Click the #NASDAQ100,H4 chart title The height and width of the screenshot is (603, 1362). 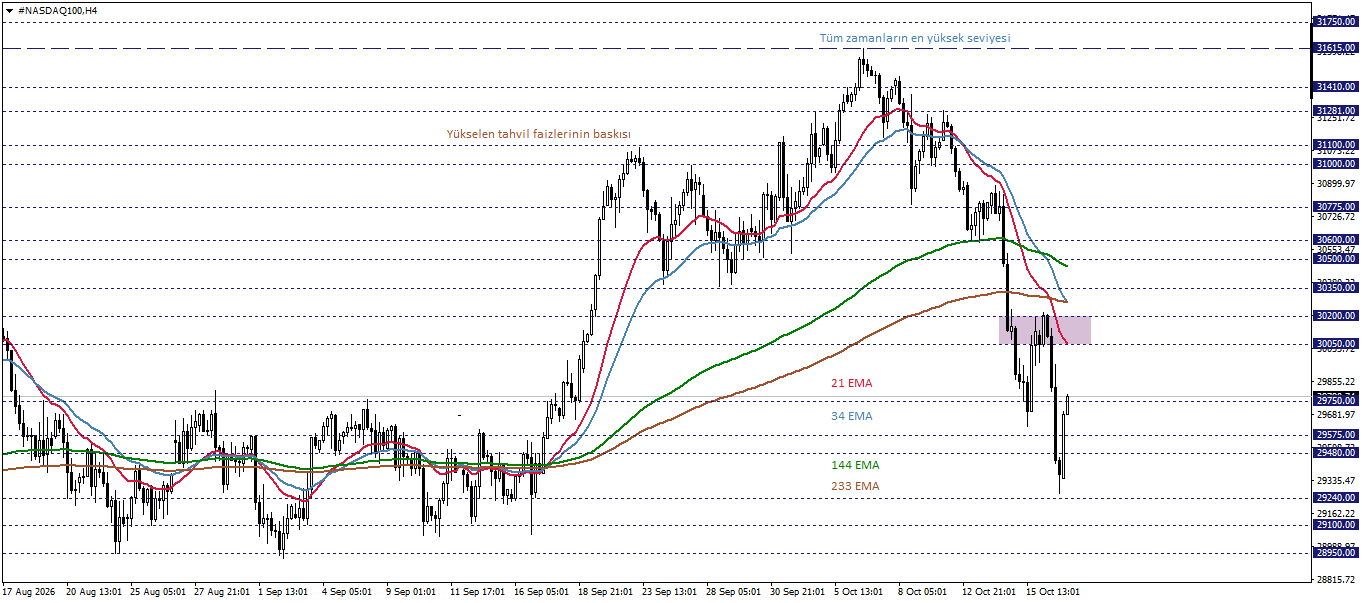pos(58,9)
